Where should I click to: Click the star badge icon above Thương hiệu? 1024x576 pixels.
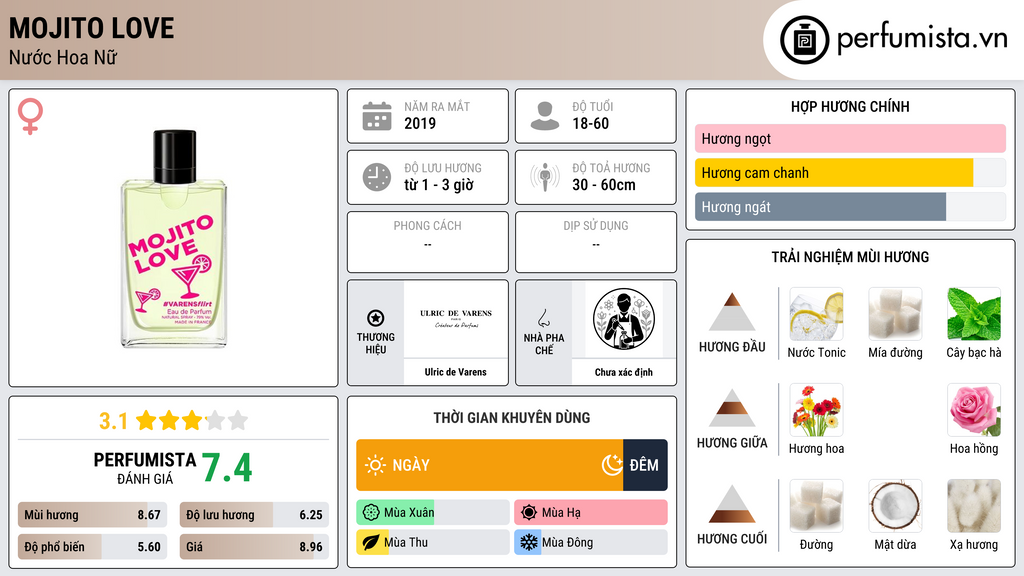(x=376, y=318)
